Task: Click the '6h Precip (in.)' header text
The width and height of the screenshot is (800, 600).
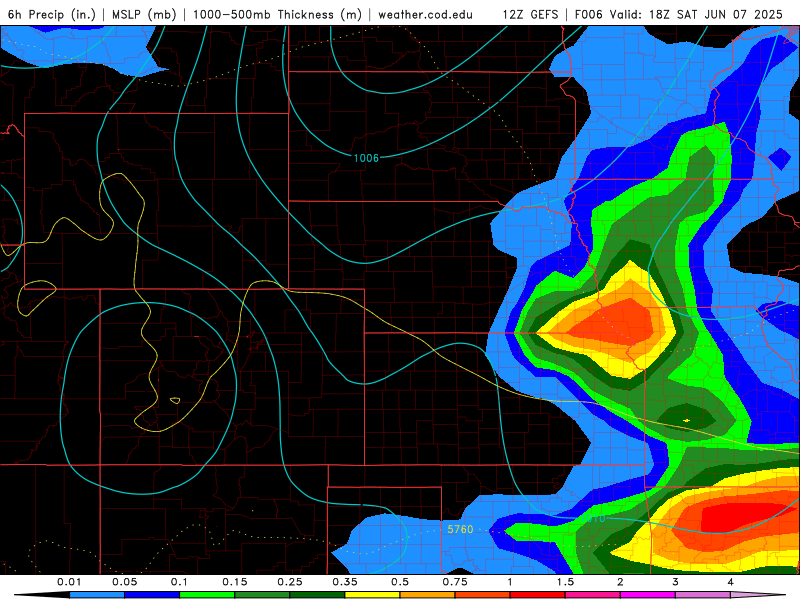Action: coord(52,14)
